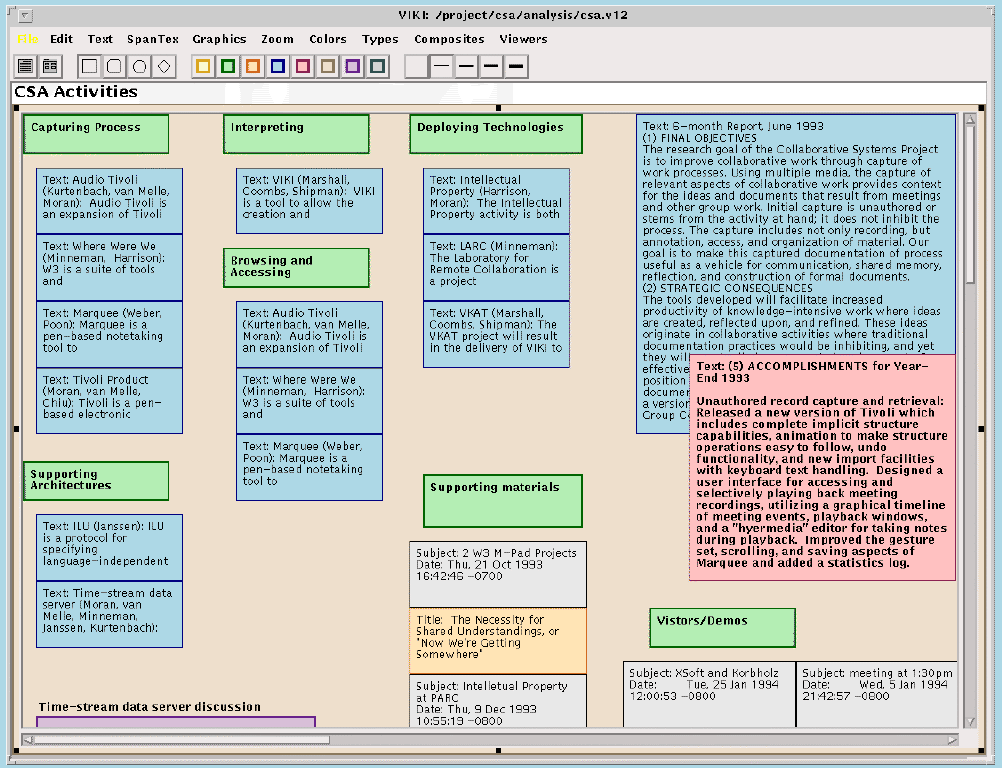Pick the diamond shape tool
The image size is (1002, 768).
[165, 67]
